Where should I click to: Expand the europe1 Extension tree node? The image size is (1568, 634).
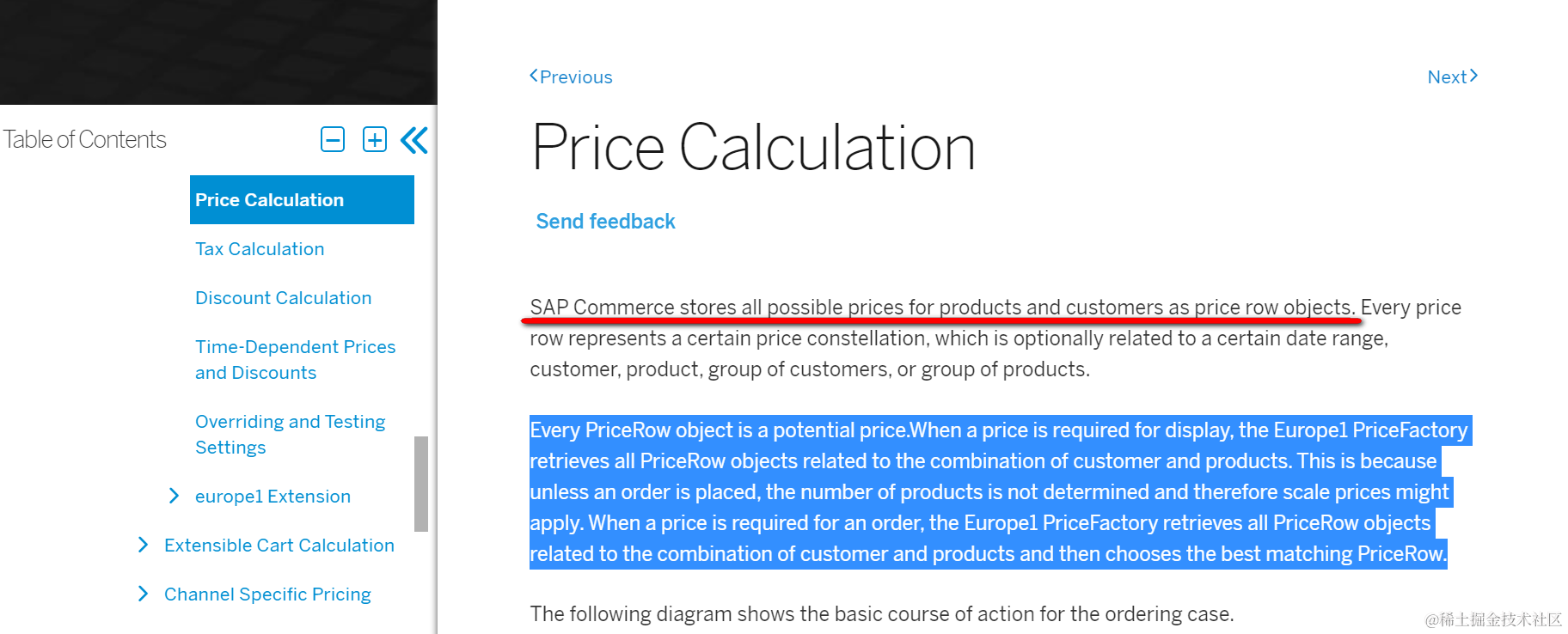(x=174, y=496)
